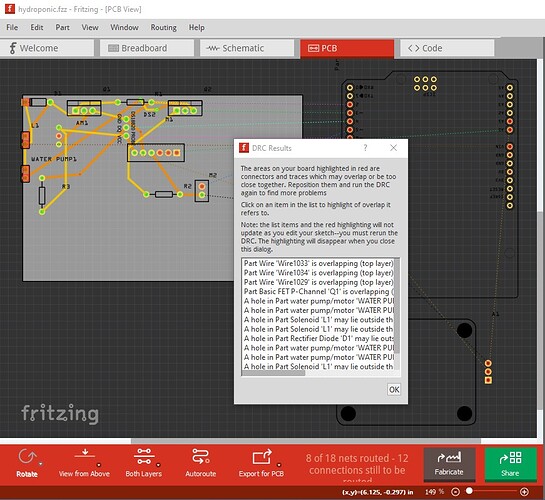
Task: Open the Help menu
Action: 196,27
